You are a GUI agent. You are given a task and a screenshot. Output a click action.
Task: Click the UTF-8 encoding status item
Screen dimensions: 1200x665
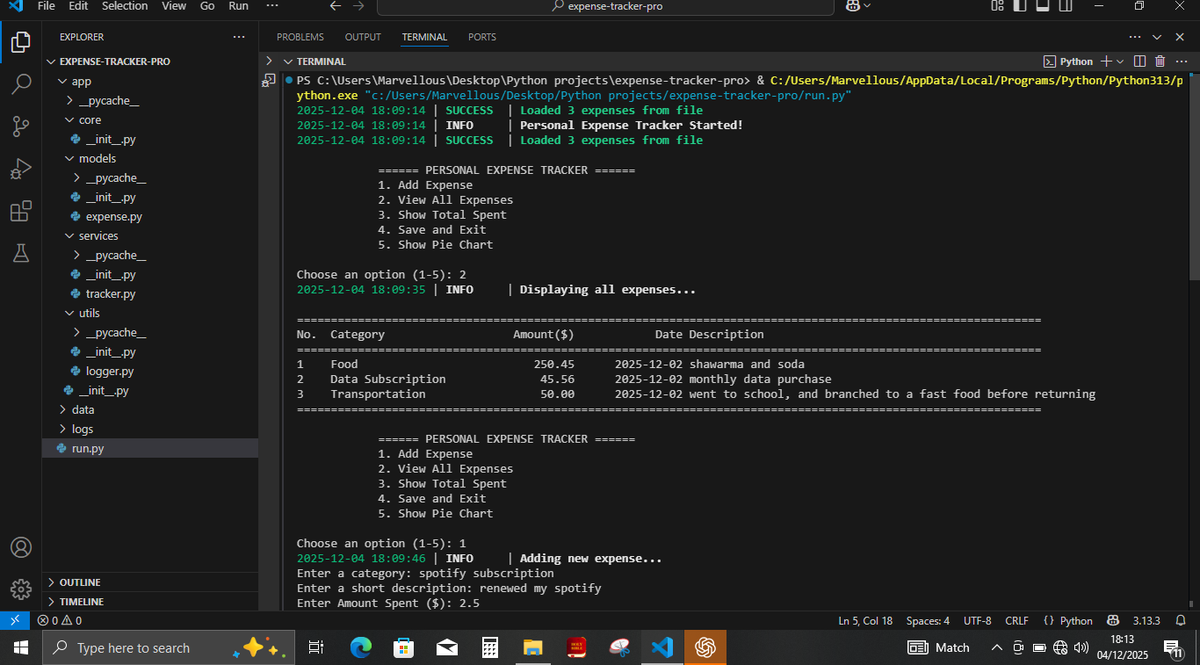pyautogui.click(x=978, y=621)
